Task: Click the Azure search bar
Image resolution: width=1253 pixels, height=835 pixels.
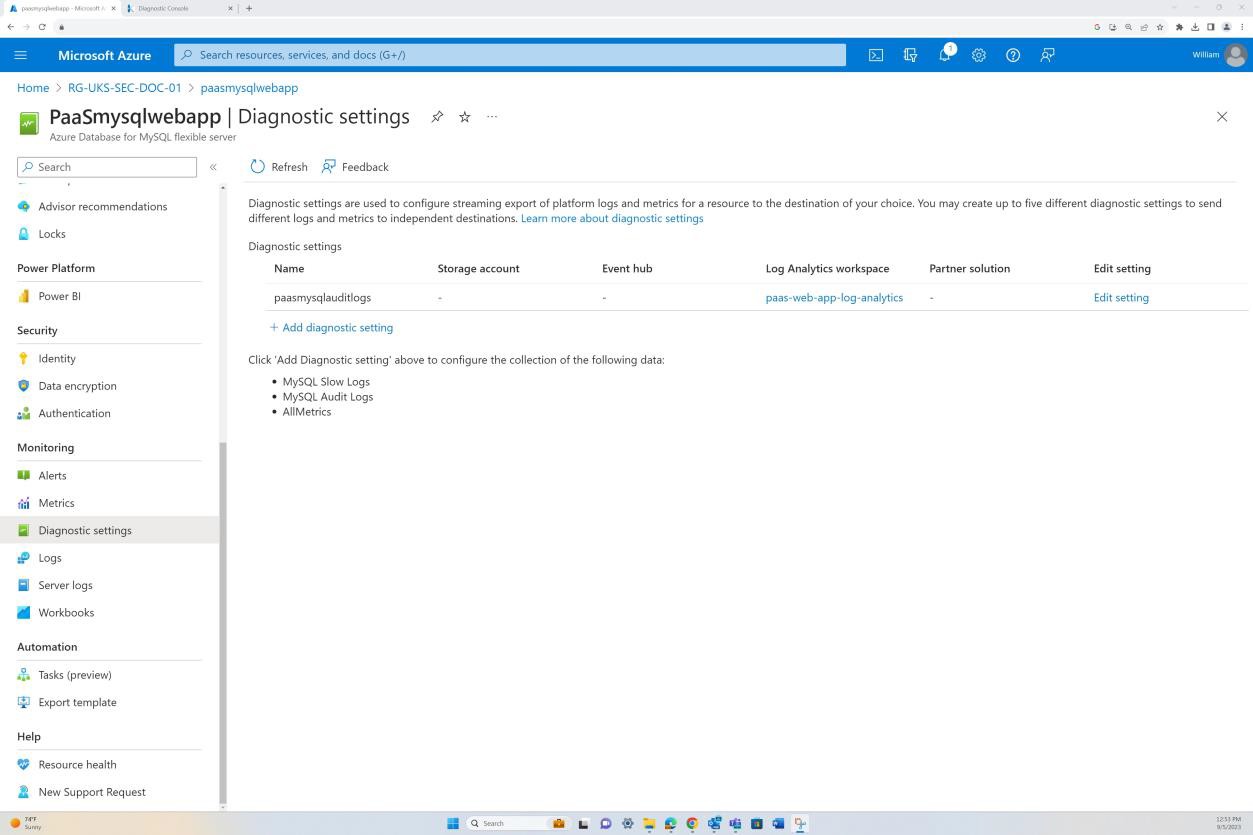Action: click(510, 55)
